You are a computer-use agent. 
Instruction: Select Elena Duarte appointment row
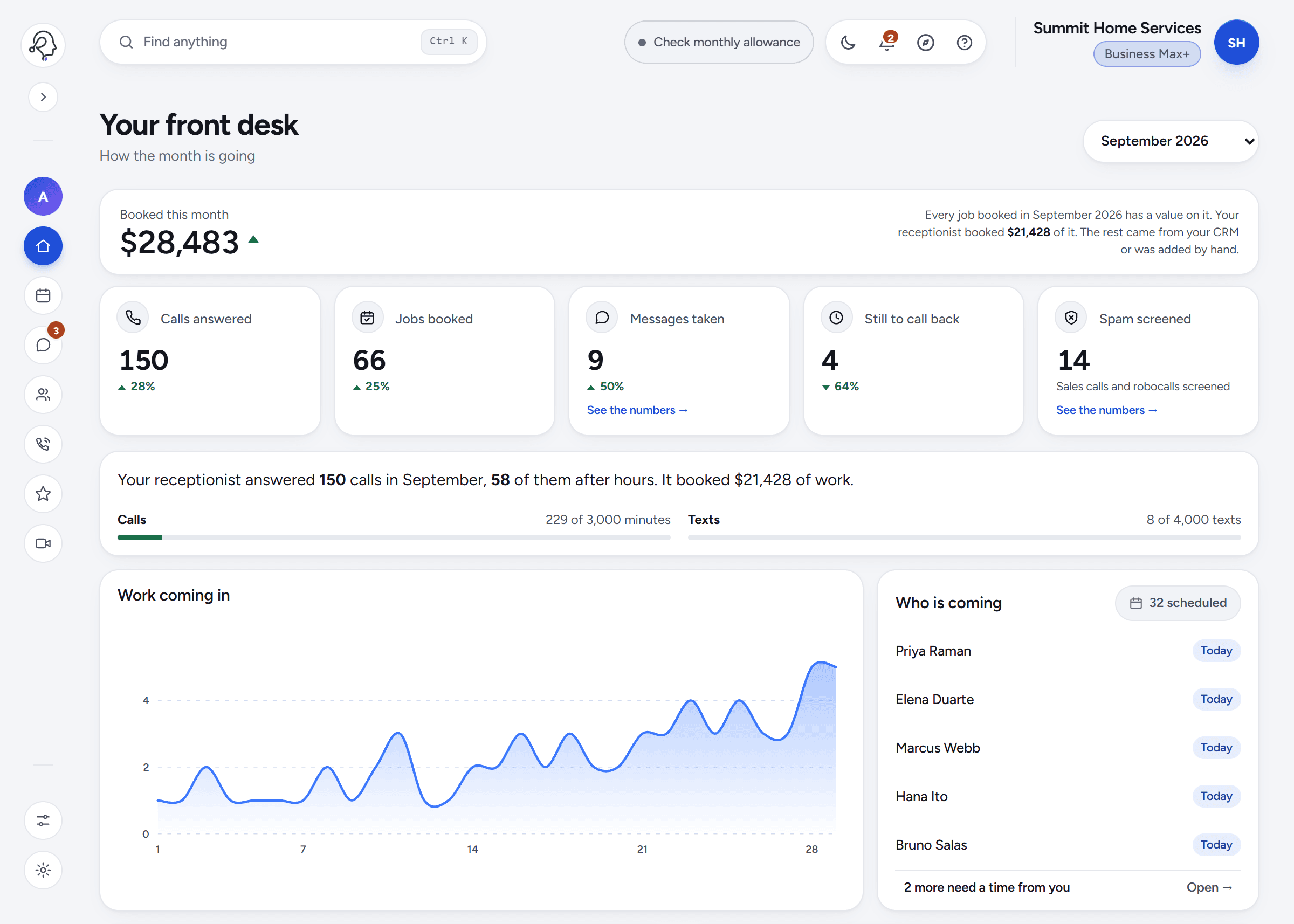coord(1068,699)
